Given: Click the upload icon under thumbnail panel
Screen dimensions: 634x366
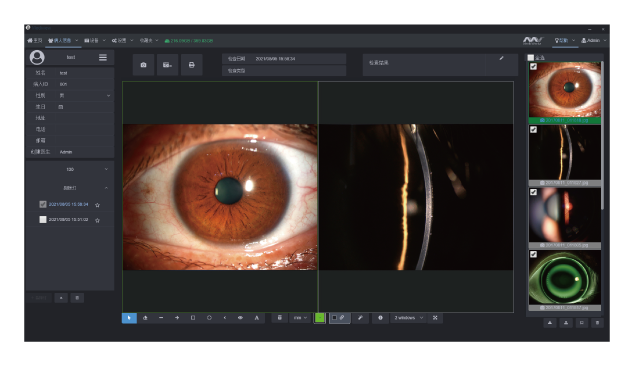Looking at the screenshot, I should click(550, 323).
